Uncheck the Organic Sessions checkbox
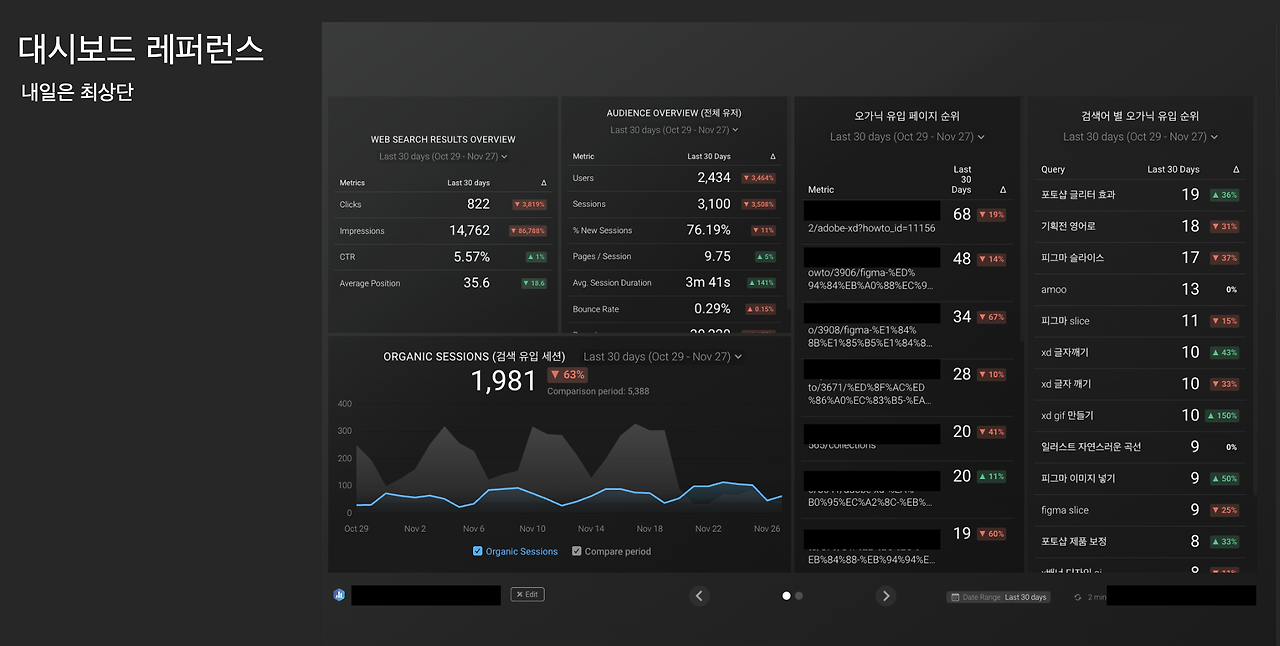Screen dimensions: 1280x646 (477, 551)
